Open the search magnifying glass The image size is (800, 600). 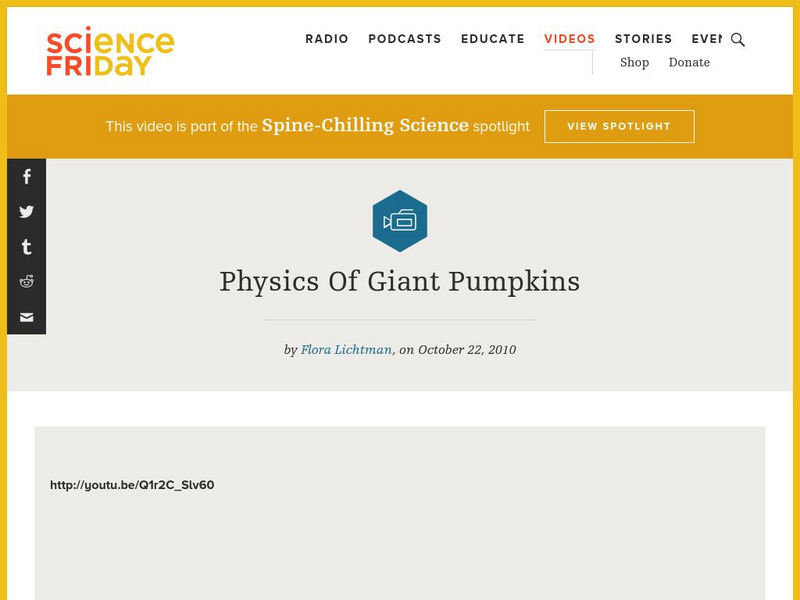pos(738,40)
